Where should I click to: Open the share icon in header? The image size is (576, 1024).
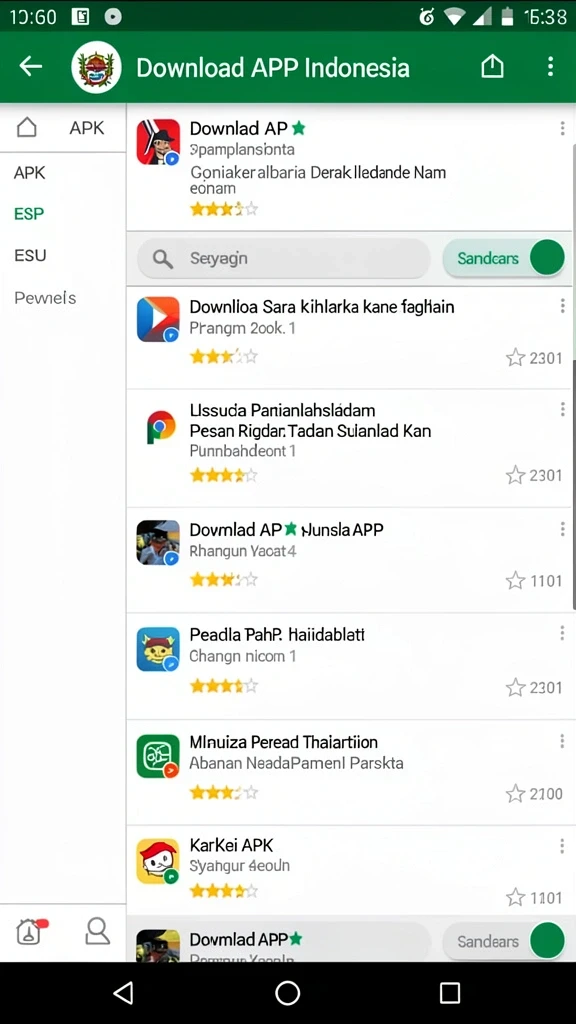click(492, 66)
